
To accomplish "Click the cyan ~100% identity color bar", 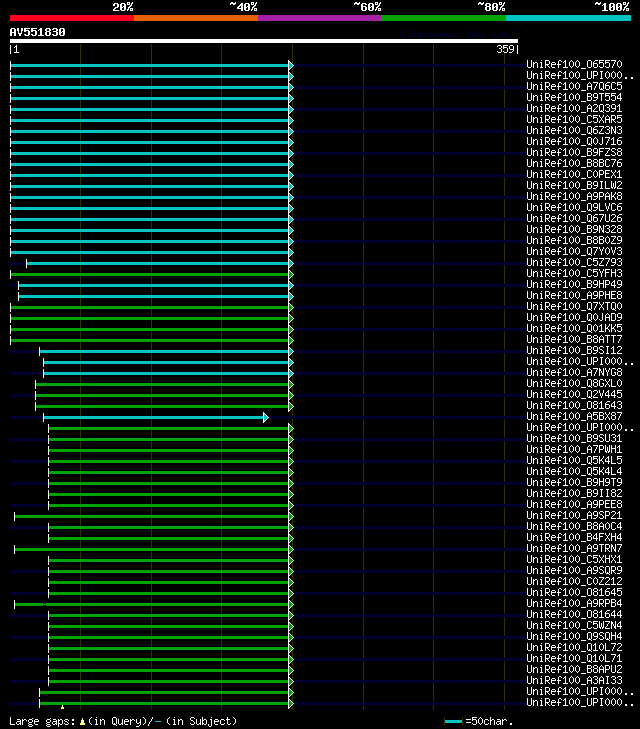I will pyautogui.click(x=568, y=18).
